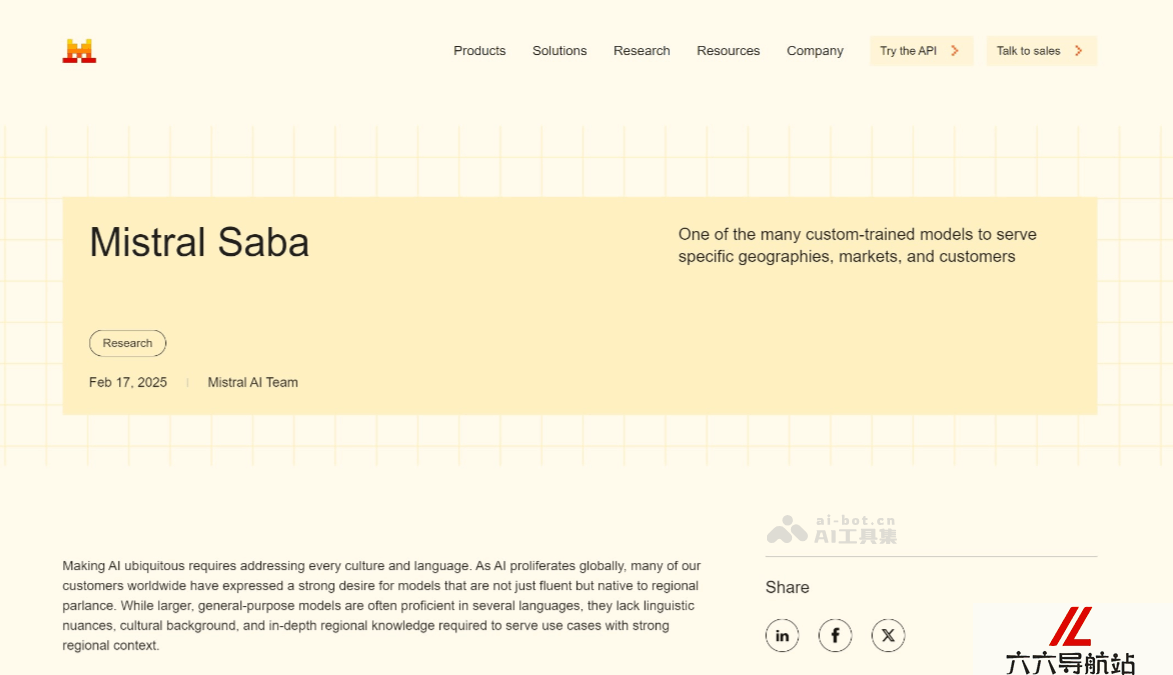Screen dimensions: 1173x675
Task: Click the Talk to sales button
Action: (x=1041, y=51)
